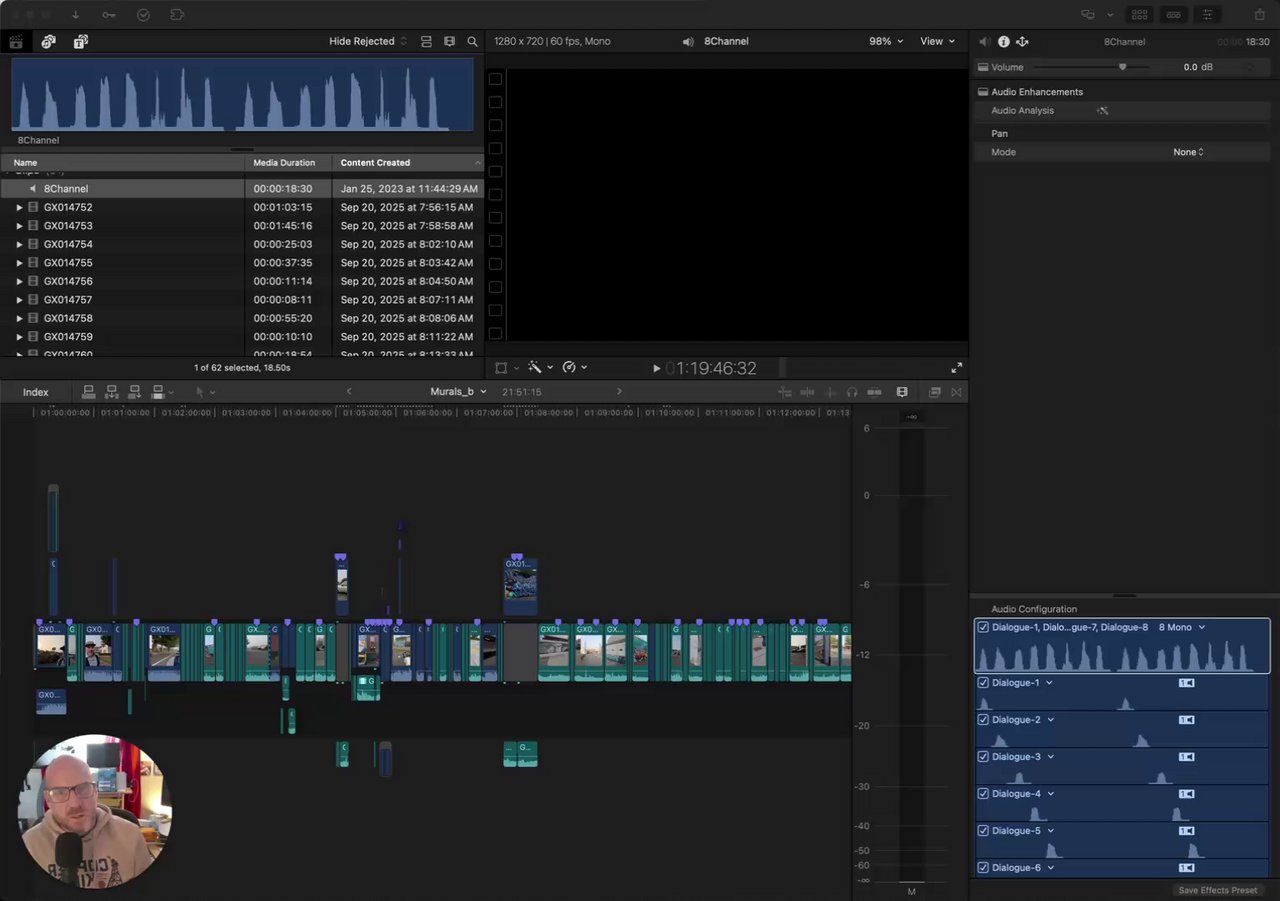Open the Pan Mode None dropdown
This screenshot has height=901, width=1280.
1188,152
